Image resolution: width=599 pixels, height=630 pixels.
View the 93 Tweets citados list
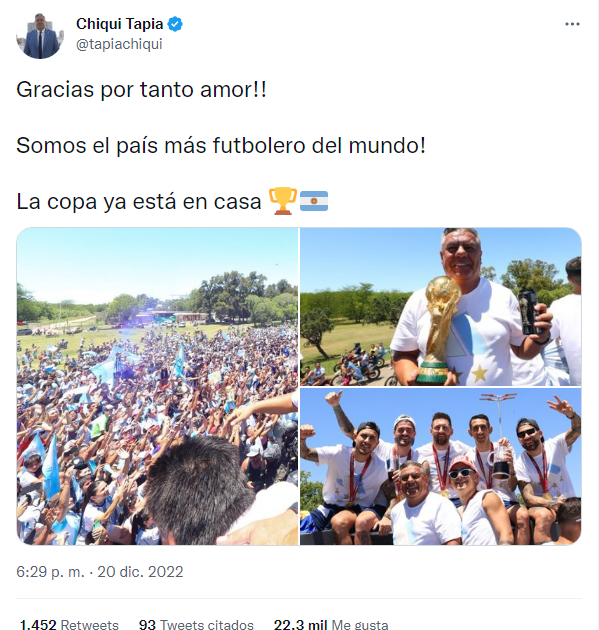coord(196,624)
